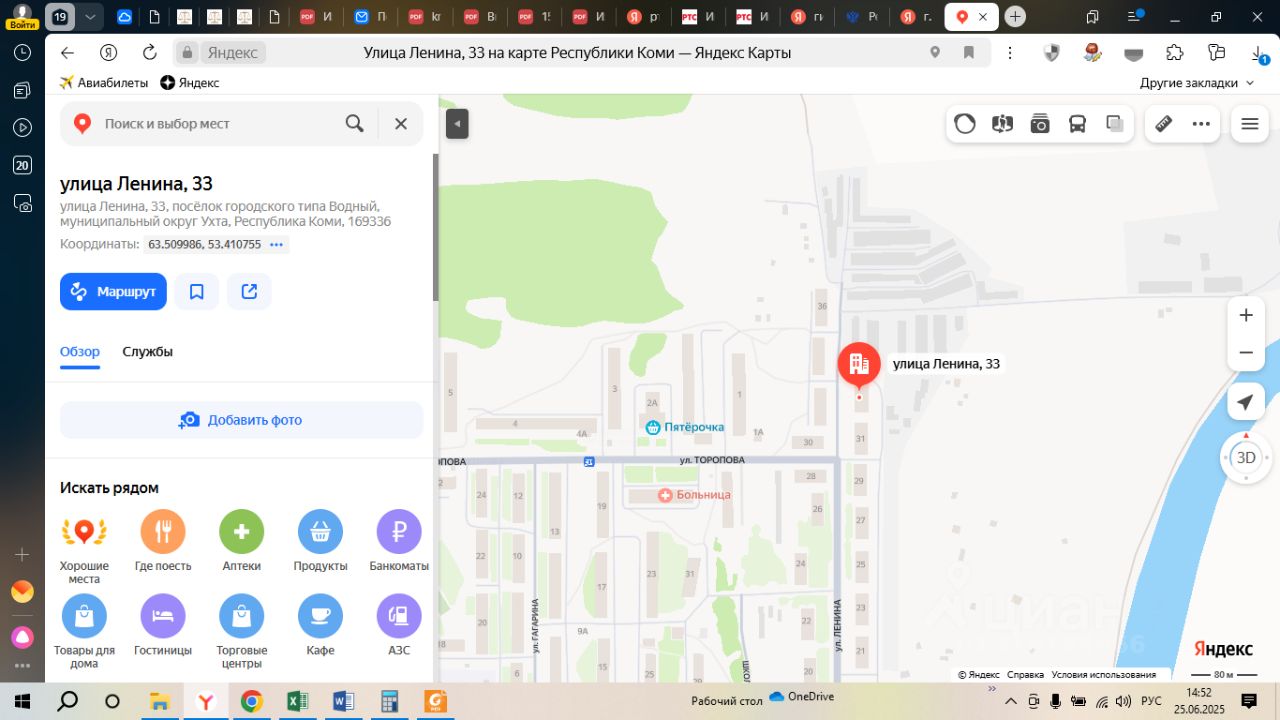The width and height of the screenshot is (1280, 720).
Task: Save place with bookmark icon
Action: [197, 292]
